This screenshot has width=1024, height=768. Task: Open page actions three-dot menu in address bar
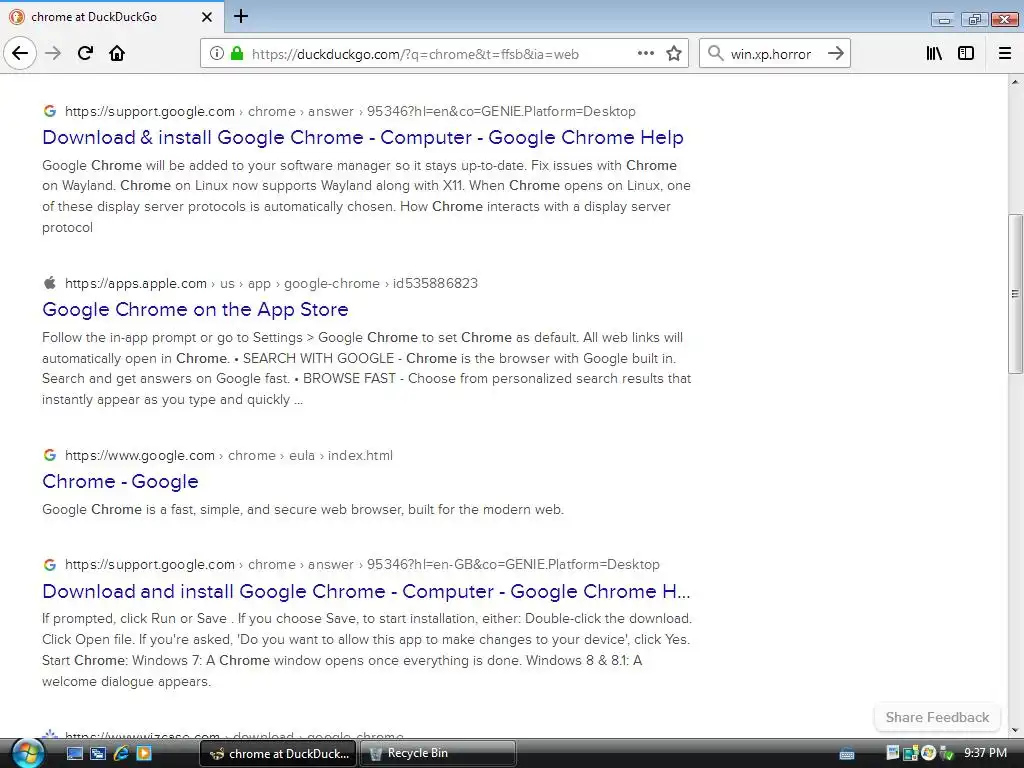[x=645, y=53]
